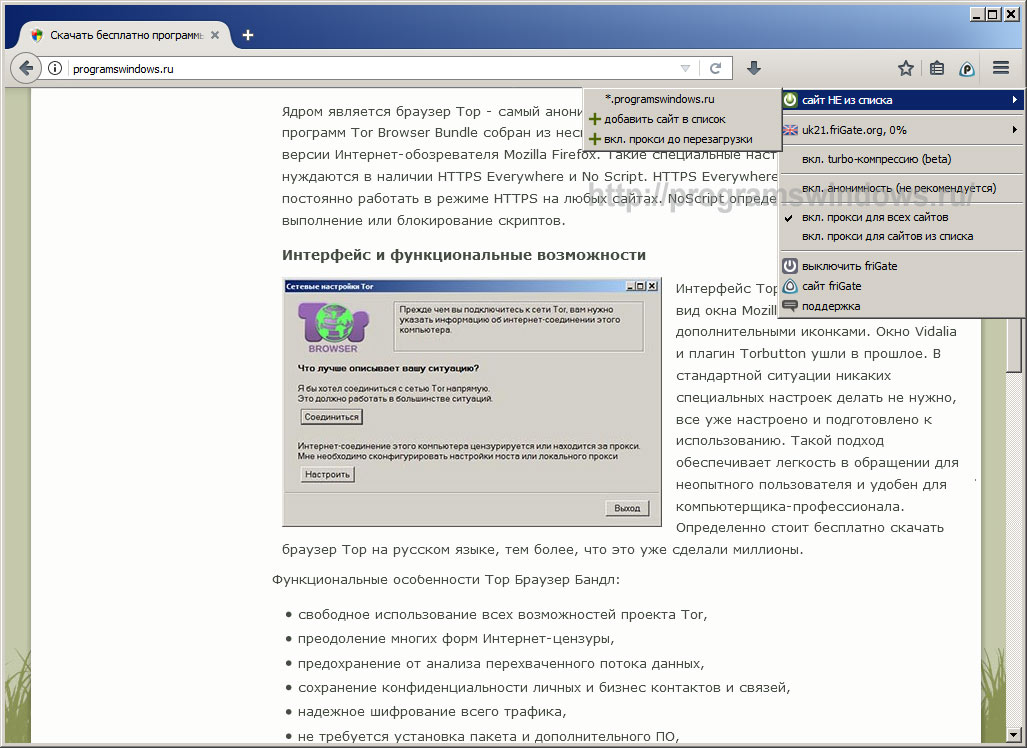Click text "выполнение или блокирование скриптов."
Image resolution: width=1027 pixels, height=748 pixels.
pyautogui.click(x=423, y=221)
